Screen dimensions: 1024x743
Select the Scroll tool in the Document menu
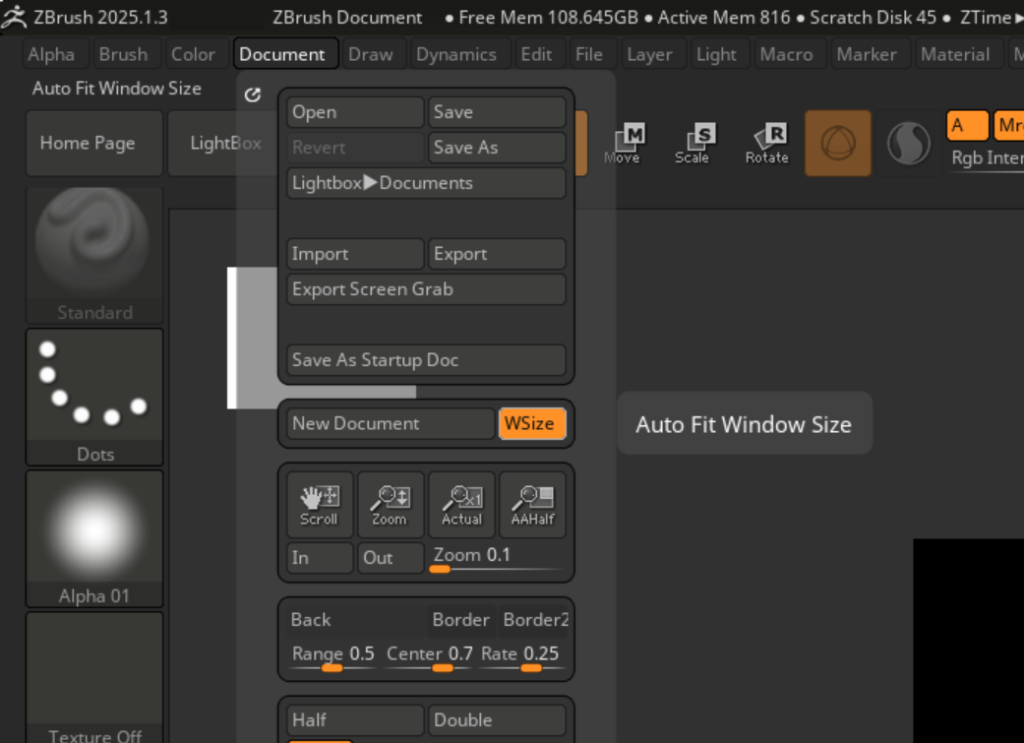pyautogui.click(x=319, y=503)
